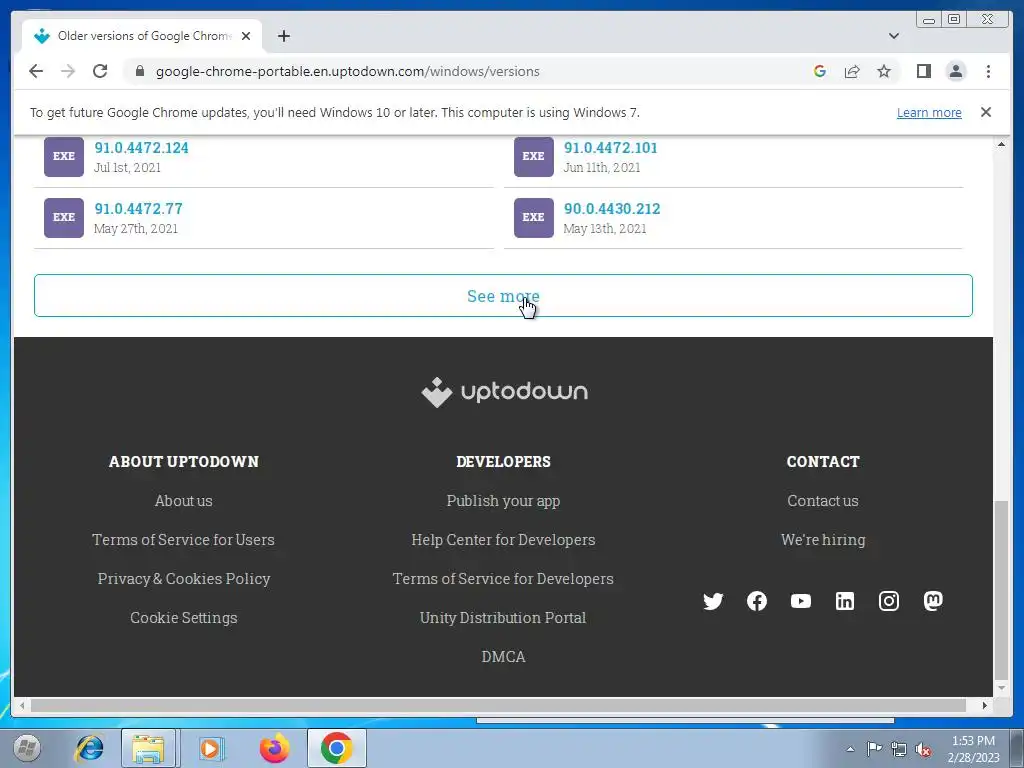Click the scroll left arrow
The width and height of the screenshot is (1024, 768).
click(22, 705)
